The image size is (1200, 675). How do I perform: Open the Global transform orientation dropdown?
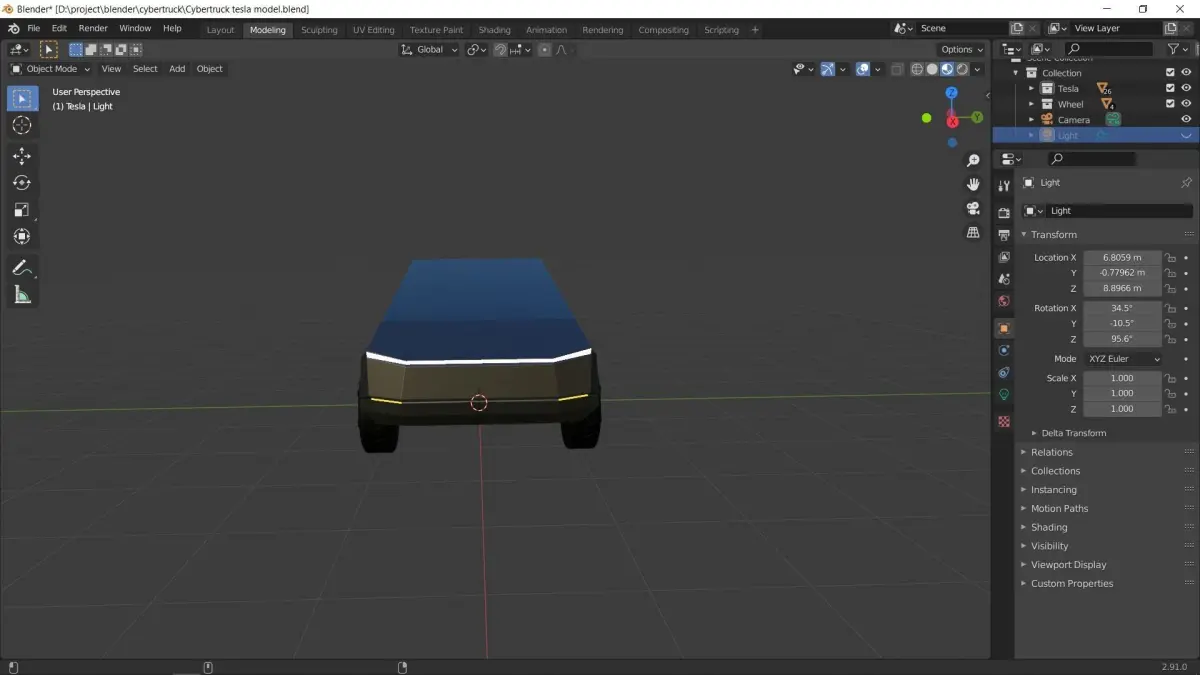[x=429, y=49]
